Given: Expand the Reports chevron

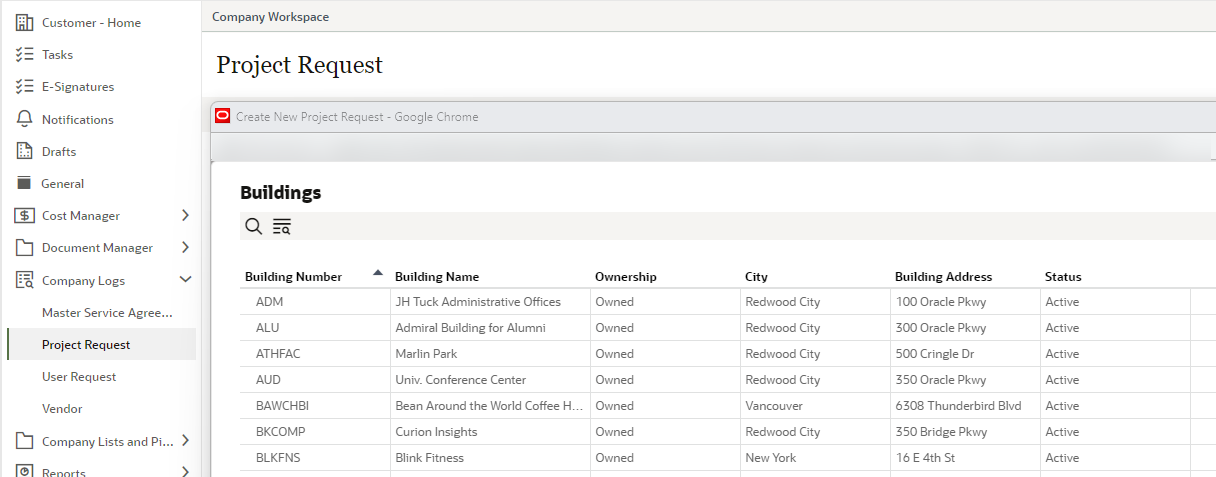Looking at the screenshot, I should pos(185,472).
